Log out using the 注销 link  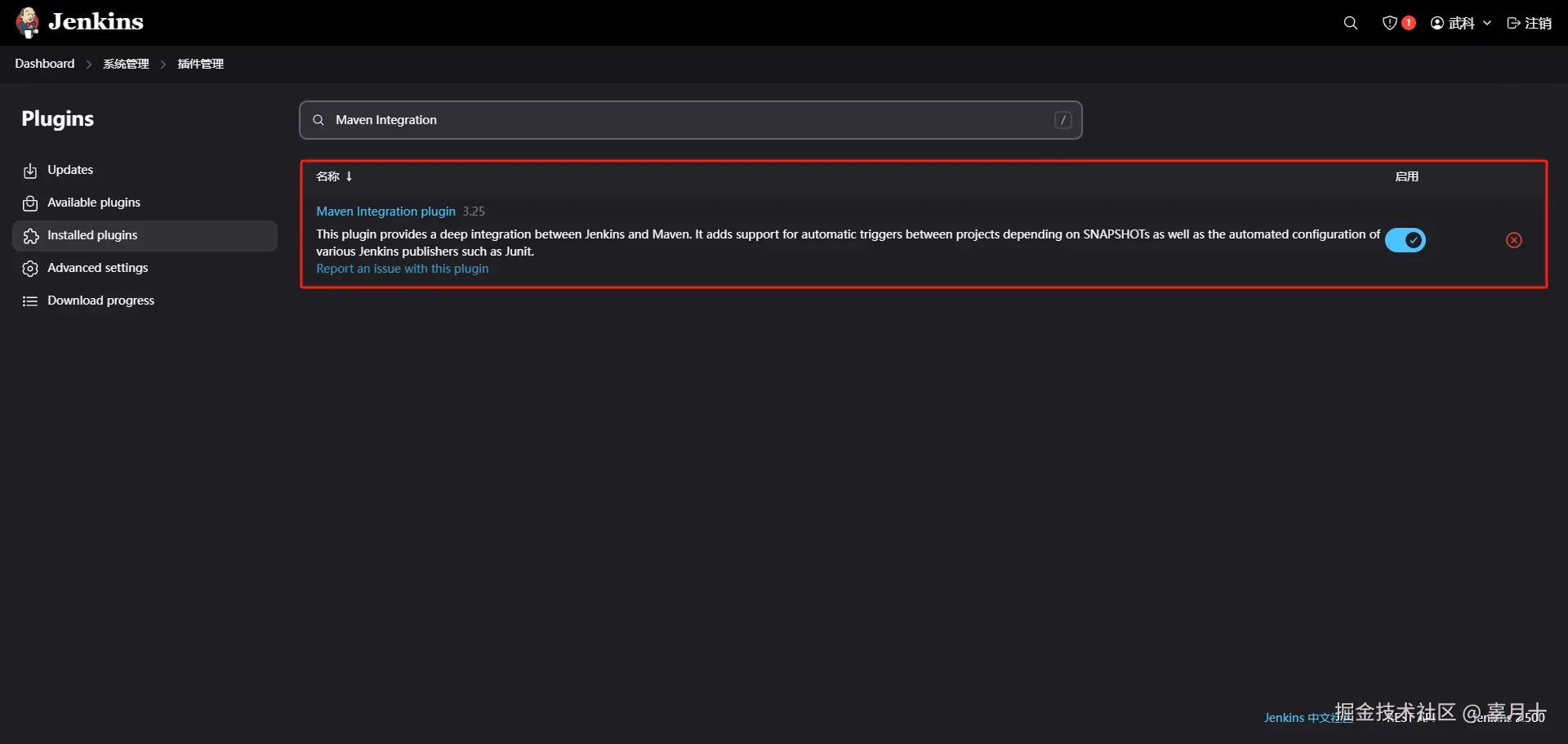click(x=1530, y=23)
